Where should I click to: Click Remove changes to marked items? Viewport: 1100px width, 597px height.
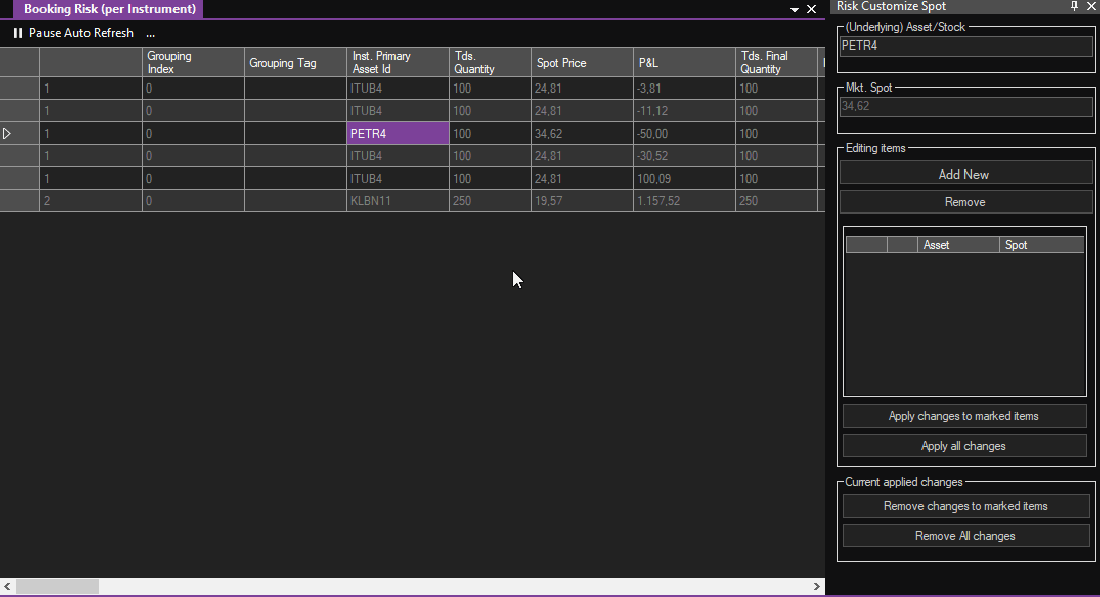(x=965, y=506)
